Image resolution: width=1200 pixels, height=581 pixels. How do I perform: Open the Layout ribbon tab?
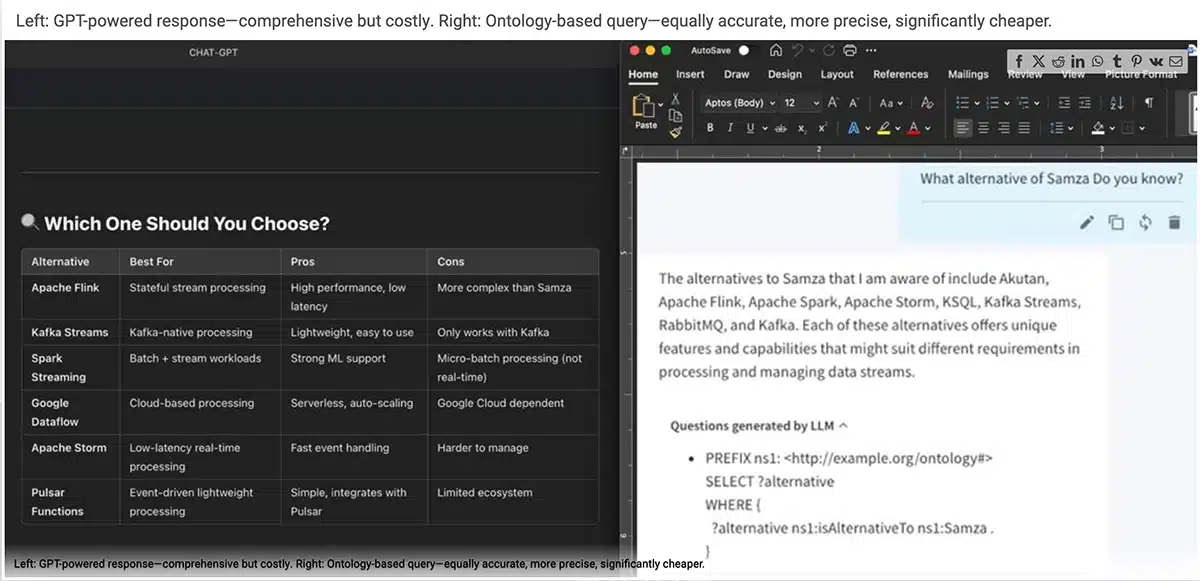837,74
